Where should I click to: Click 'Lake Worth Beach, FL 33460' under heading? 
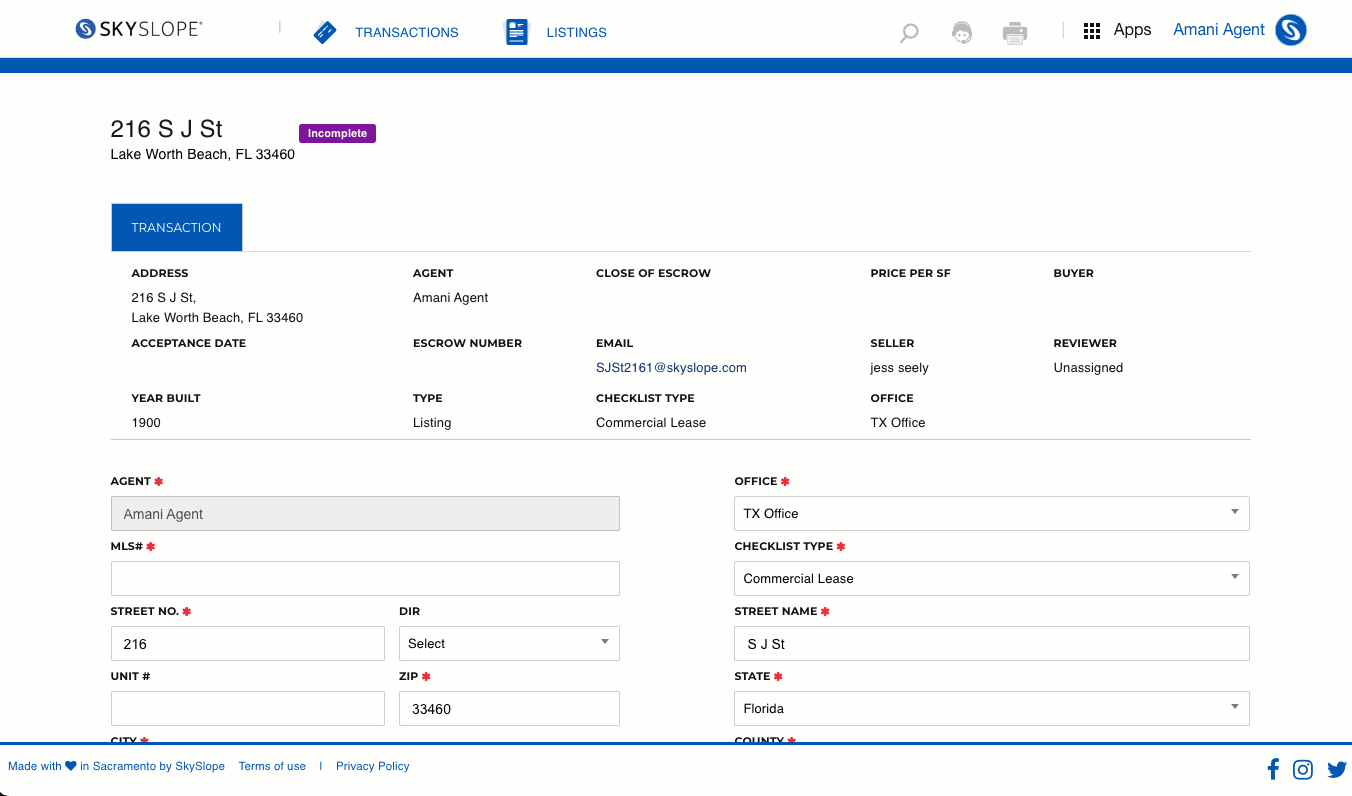point(202,154)
